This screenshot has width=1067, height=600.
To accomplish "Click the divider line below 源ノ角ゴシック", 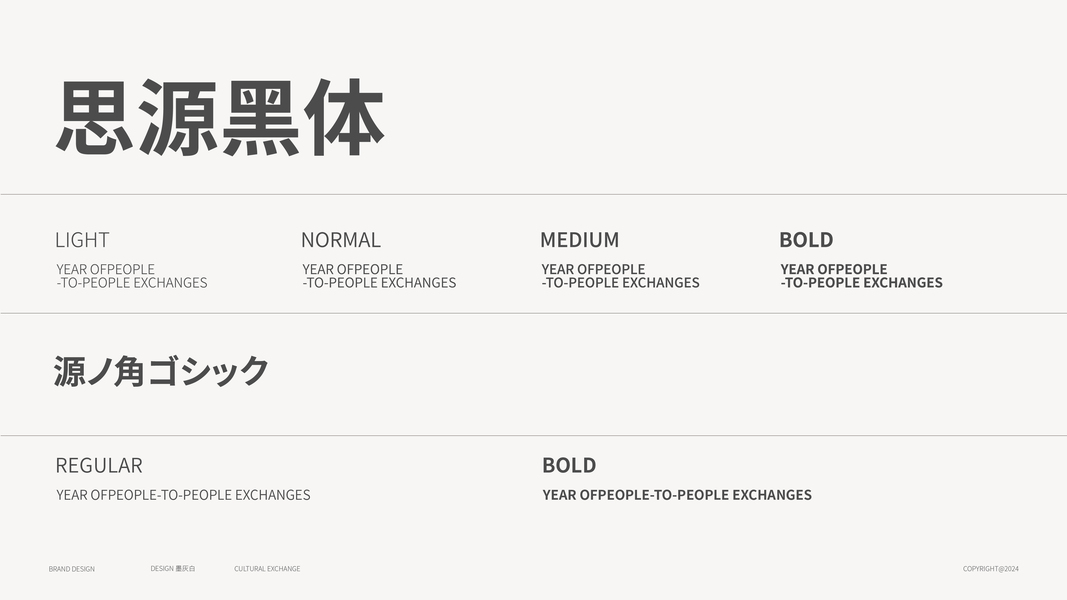I will click(x=533, y=435).
